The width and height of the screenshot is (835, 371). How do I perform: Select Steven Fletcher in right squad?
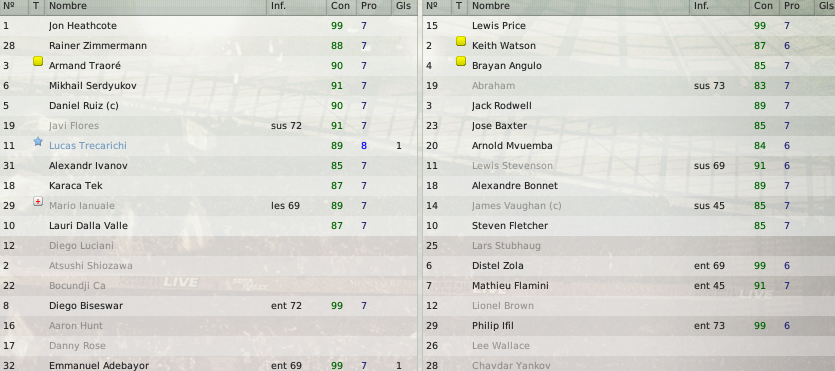coord(629,226)
